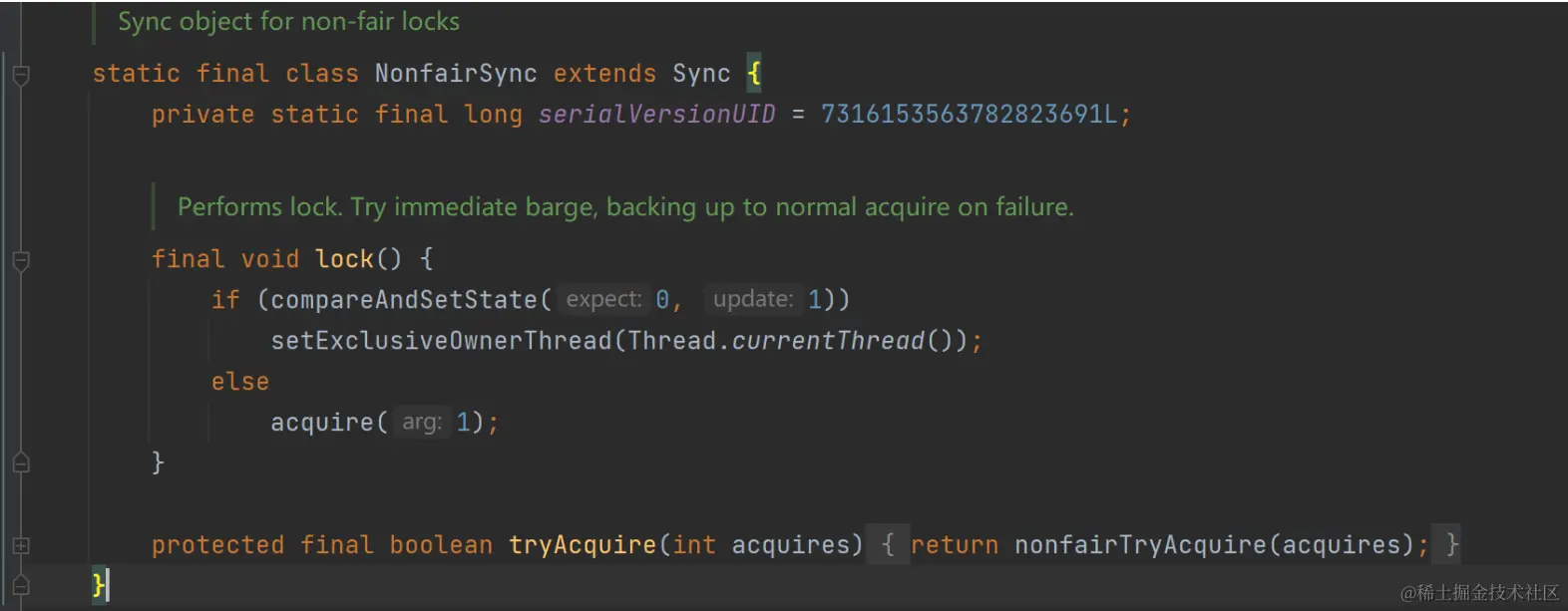Click the highlighted opening brace after Sync
The image size is (1568, 611).
coord(754,73)
